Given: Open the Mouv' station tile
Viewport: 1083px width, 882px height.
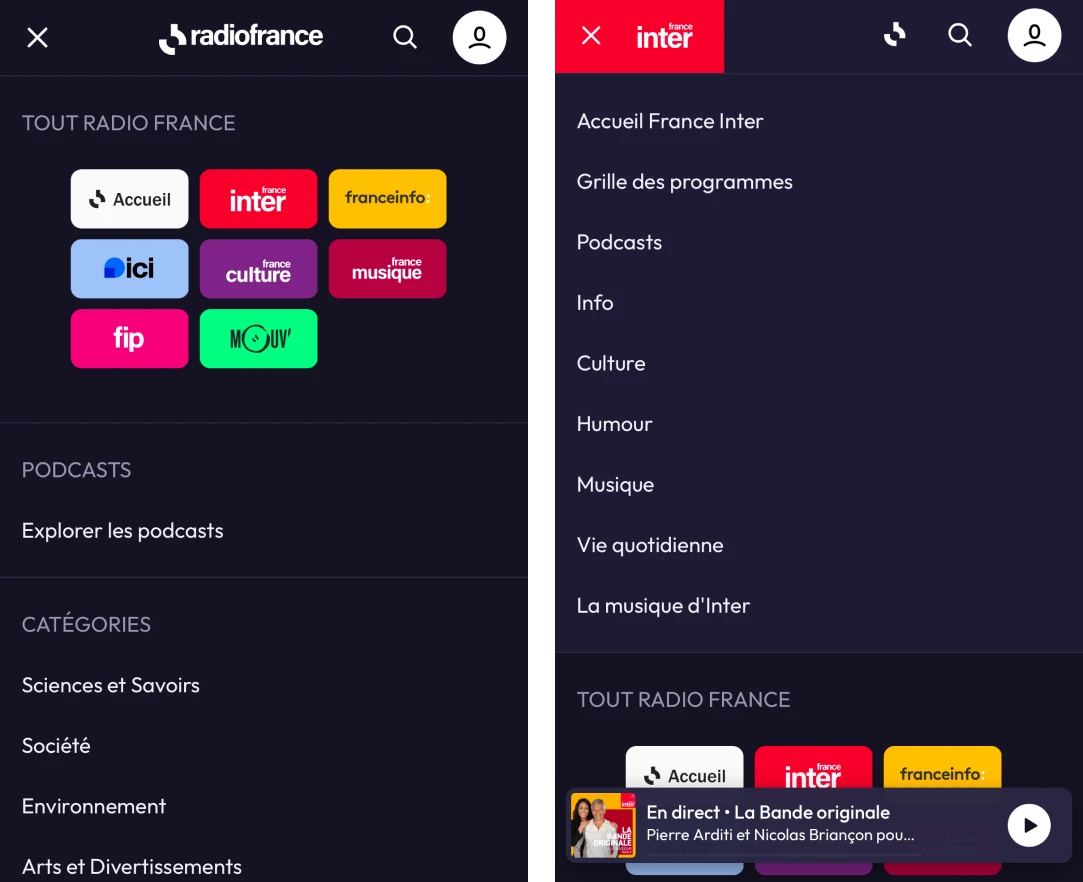Looking at the screenshot, I should [258, 338].
